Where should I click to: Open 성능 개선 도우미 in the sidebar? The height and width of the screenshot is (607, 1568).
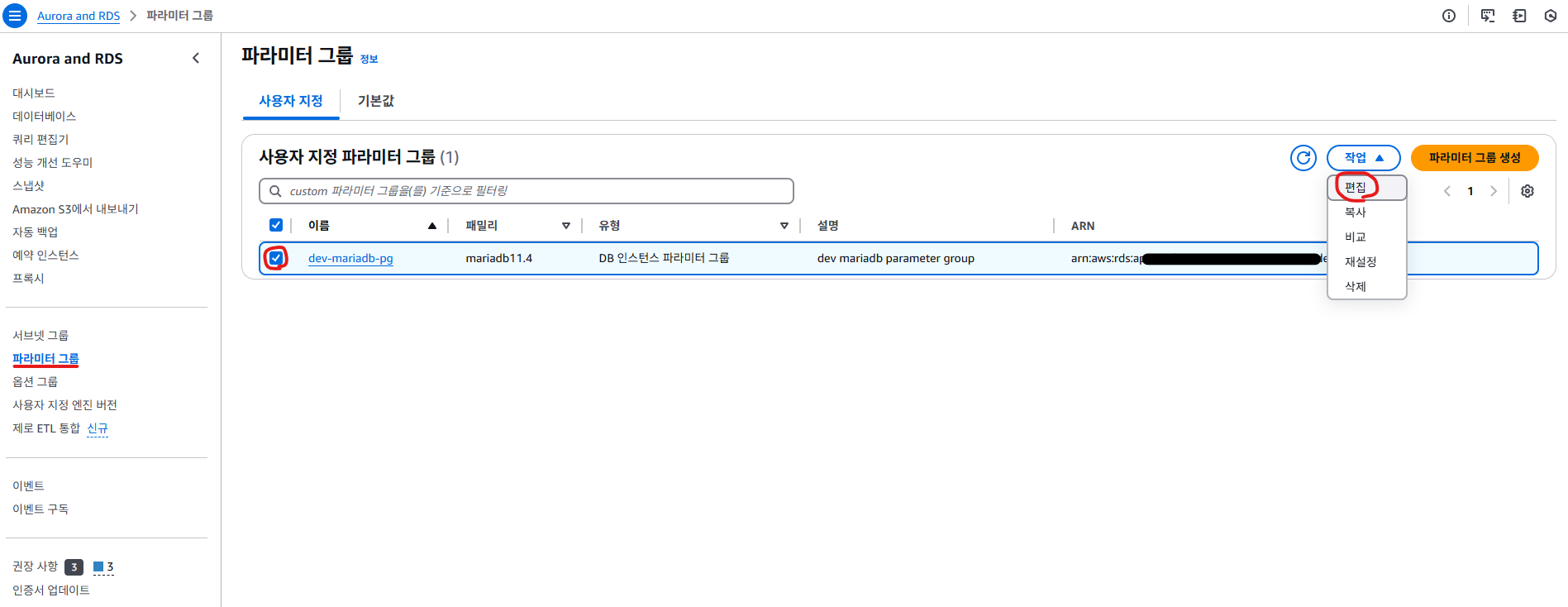pos(53,163)
